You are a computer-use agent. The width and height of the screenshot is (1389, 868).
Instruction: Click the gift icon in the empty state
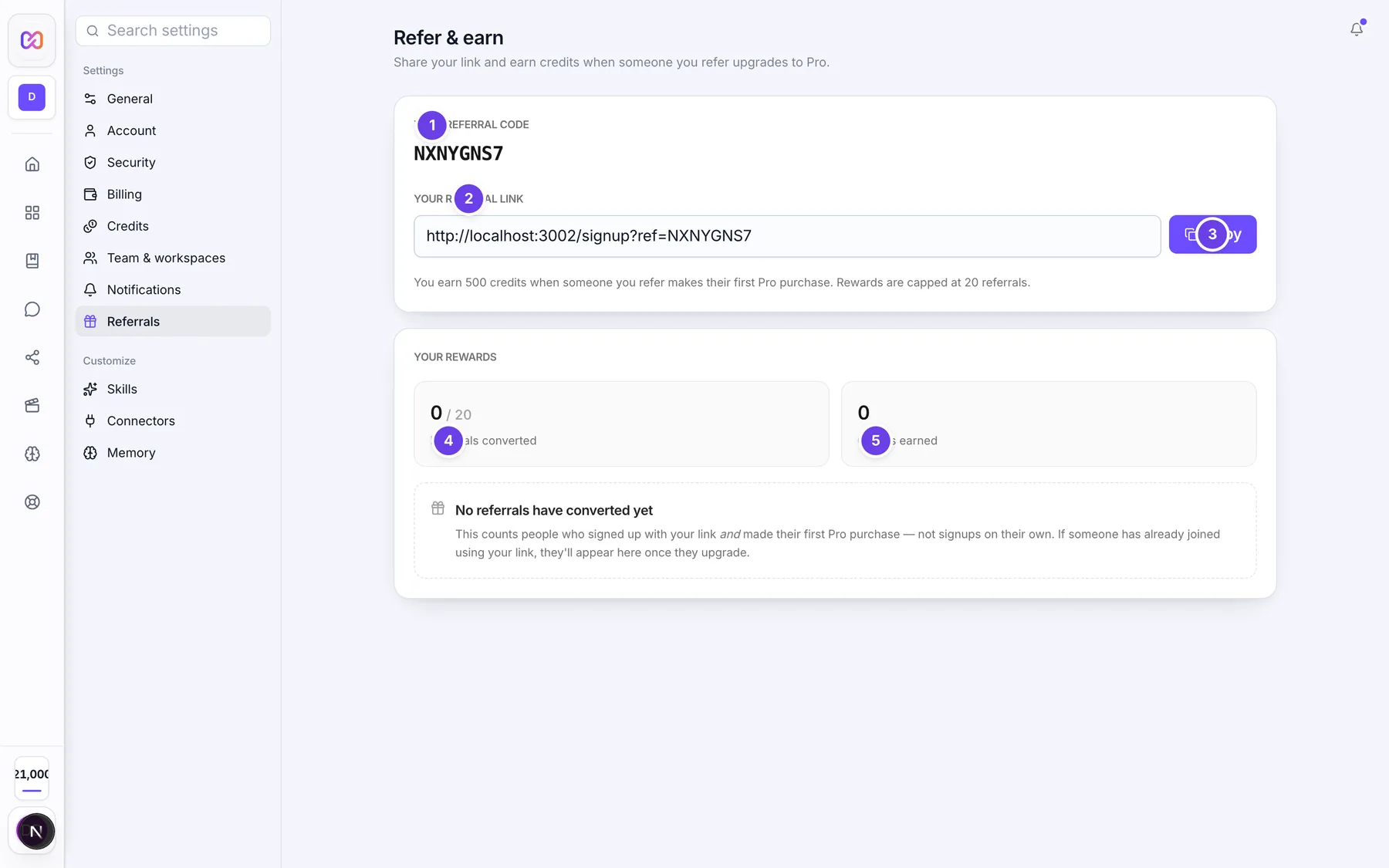point(438,508)
